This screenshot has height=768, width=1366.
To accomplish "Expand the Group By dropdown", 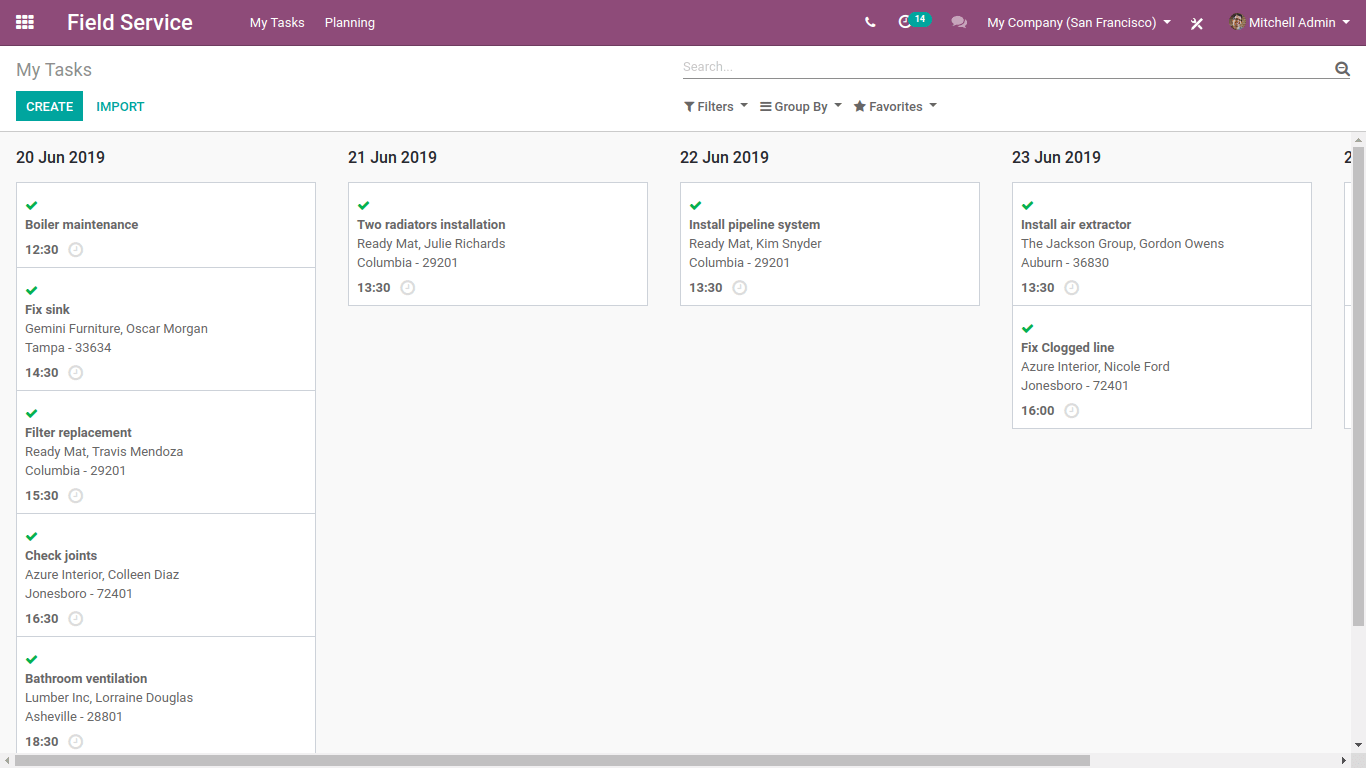I will tap(801, 107).
